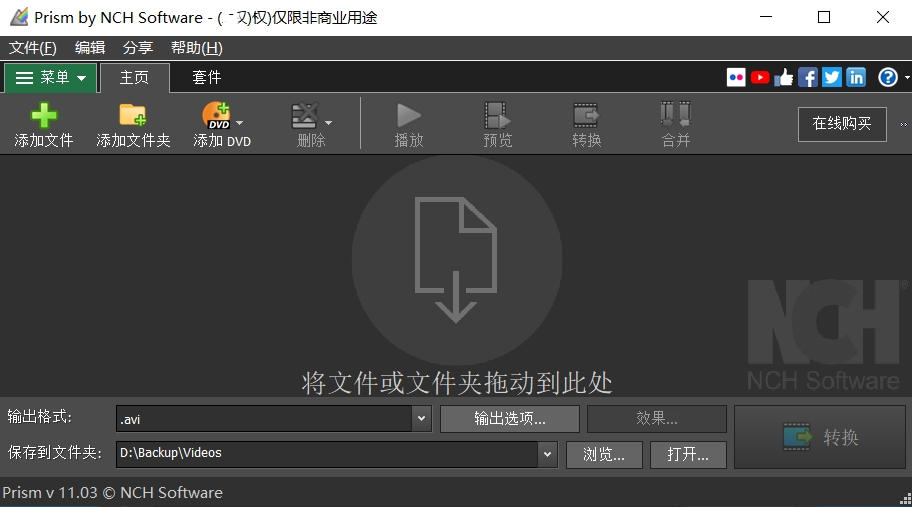Click the D:\Backup\Videos folder path field
912x507 pixels.
pos(327,454)
